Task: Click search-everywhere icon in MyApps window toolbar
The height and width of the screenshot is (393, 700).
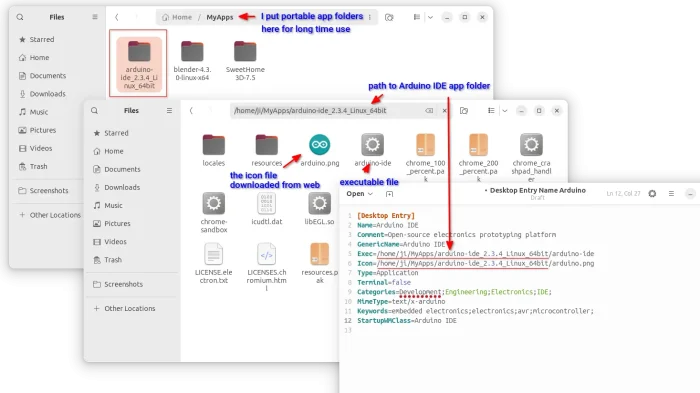Action: pyautogui.click(x=389, y=17)
